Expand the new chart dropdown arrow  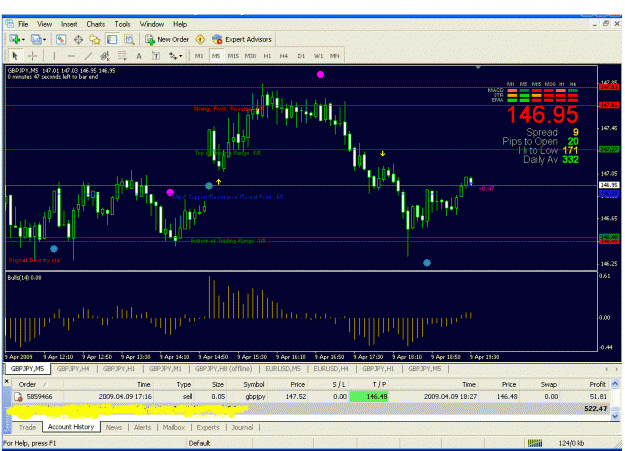[x=24, y=39]
